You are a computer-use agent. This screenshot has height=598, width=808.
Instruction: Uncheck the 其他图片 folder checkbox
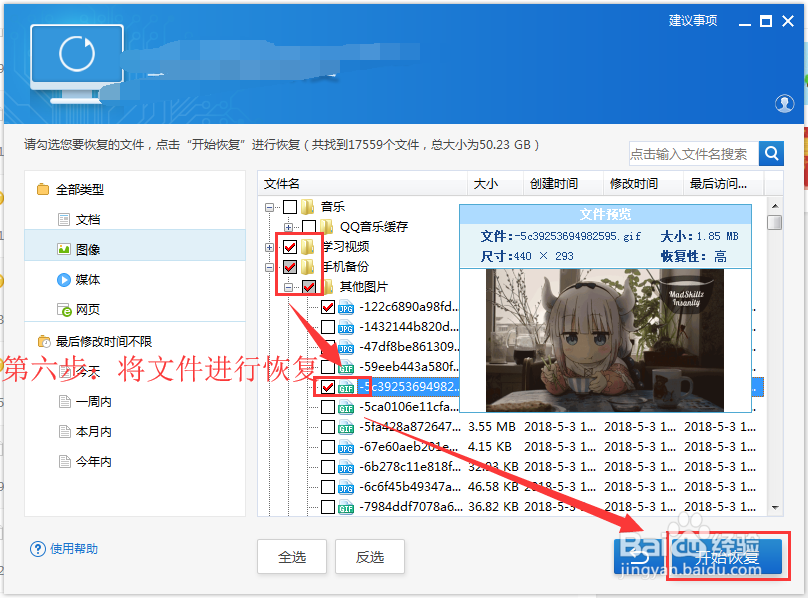pyautogui.click(x=309, y=287)
